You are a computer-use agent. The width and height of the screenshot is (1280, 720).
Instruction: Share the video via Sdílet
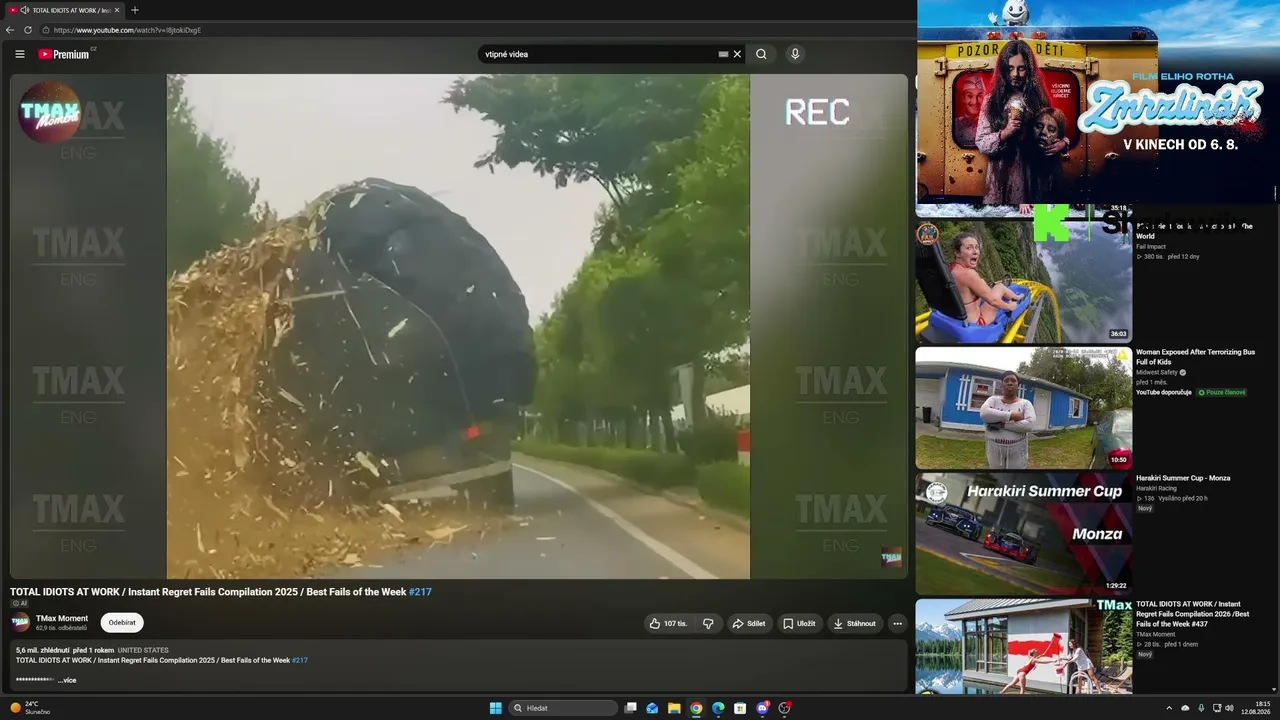coord(749,623)
